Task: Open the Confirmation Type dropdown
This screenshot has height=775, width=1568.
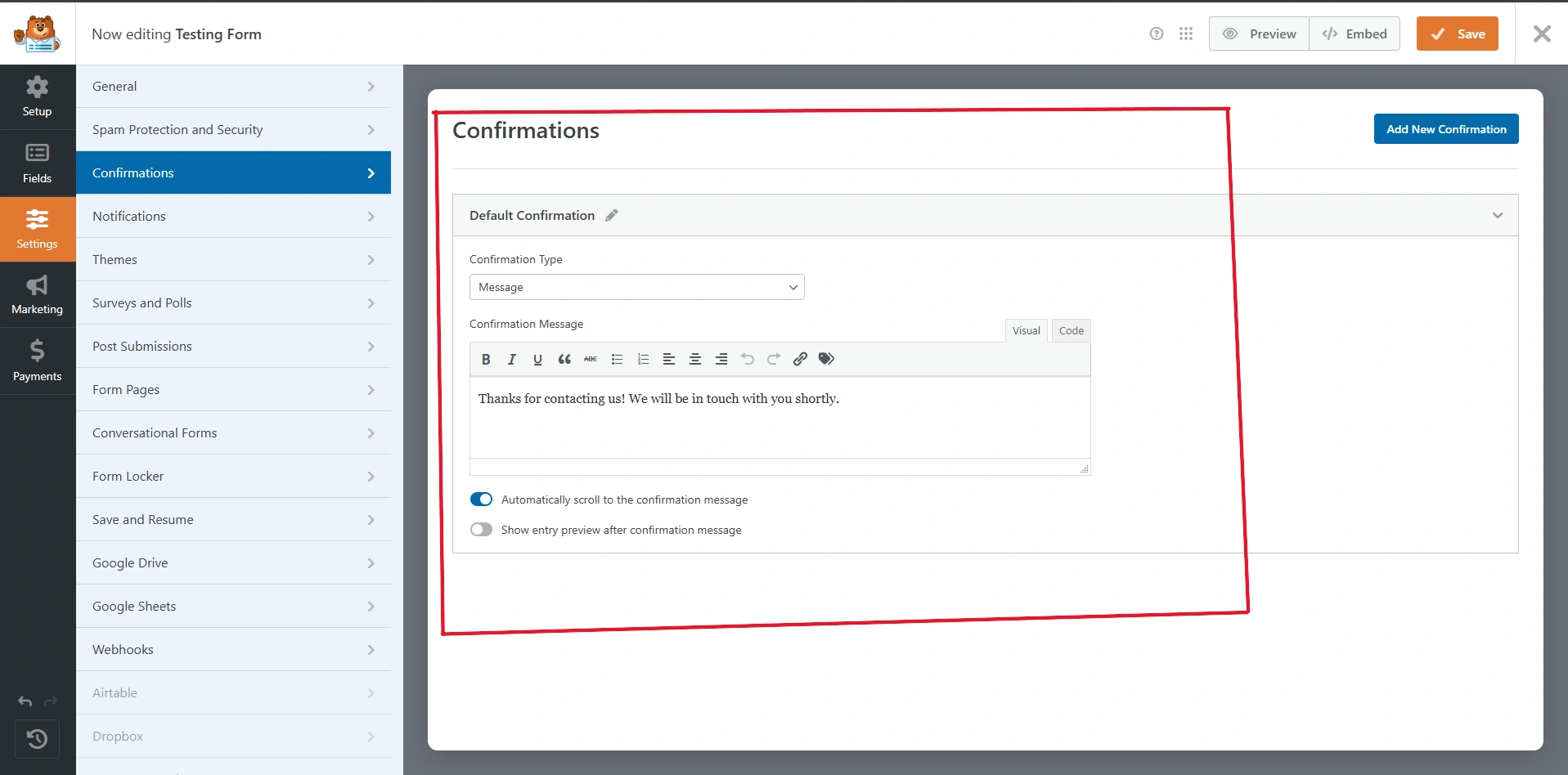Action: coord(637,287)
